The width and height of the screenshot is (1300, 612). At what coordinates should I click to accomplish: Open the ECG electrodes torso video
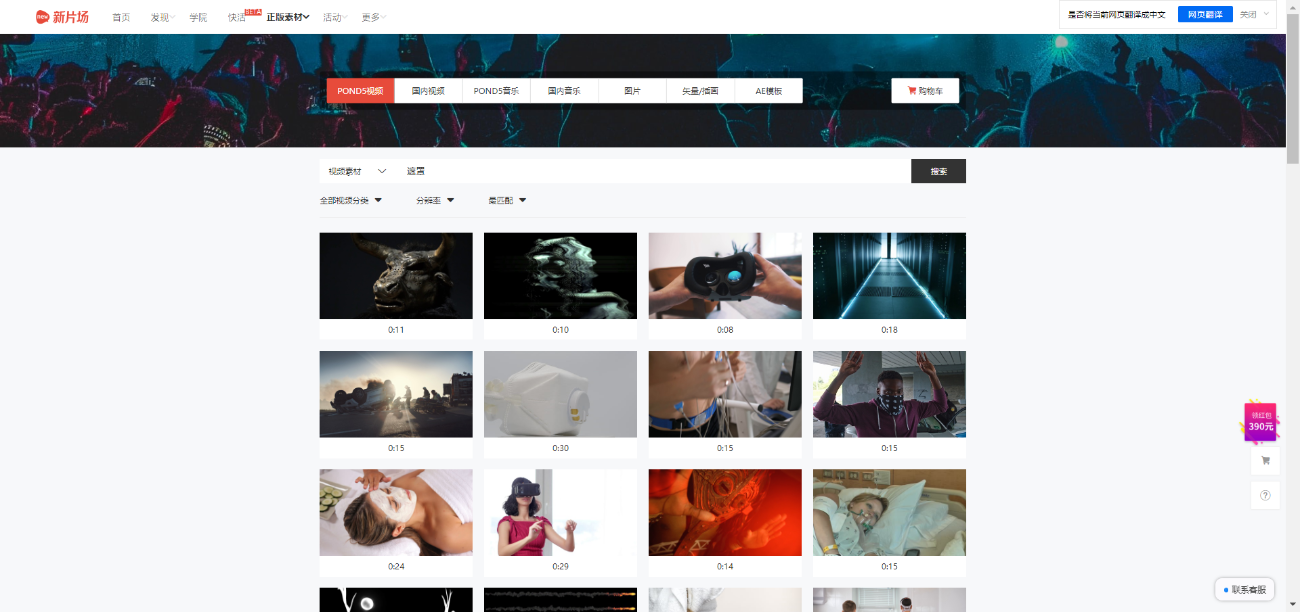725,394
